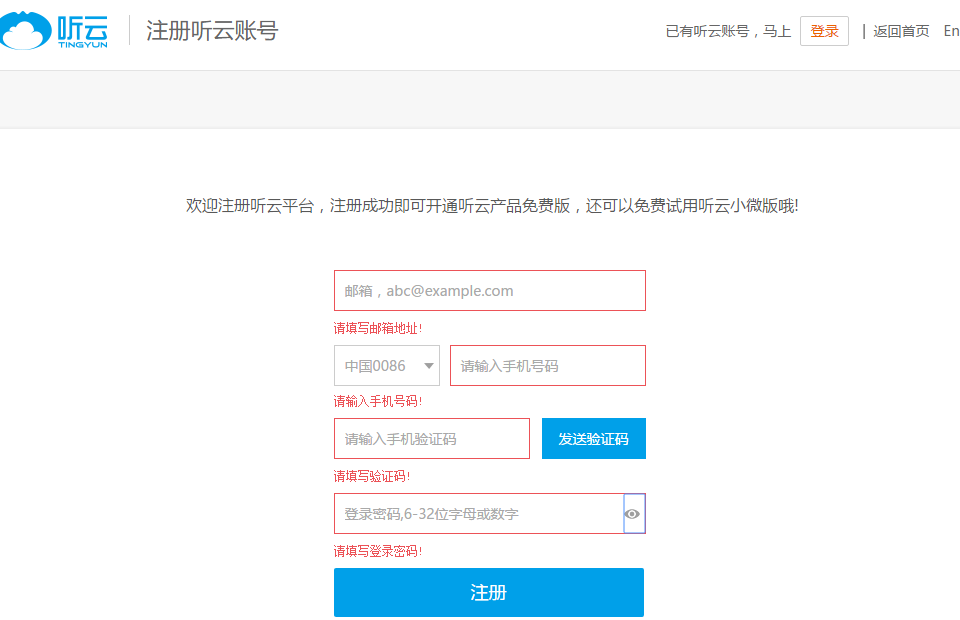The image size is (960, 620).
Task: Focus the 登录密码 password input field
Action: 478,514
